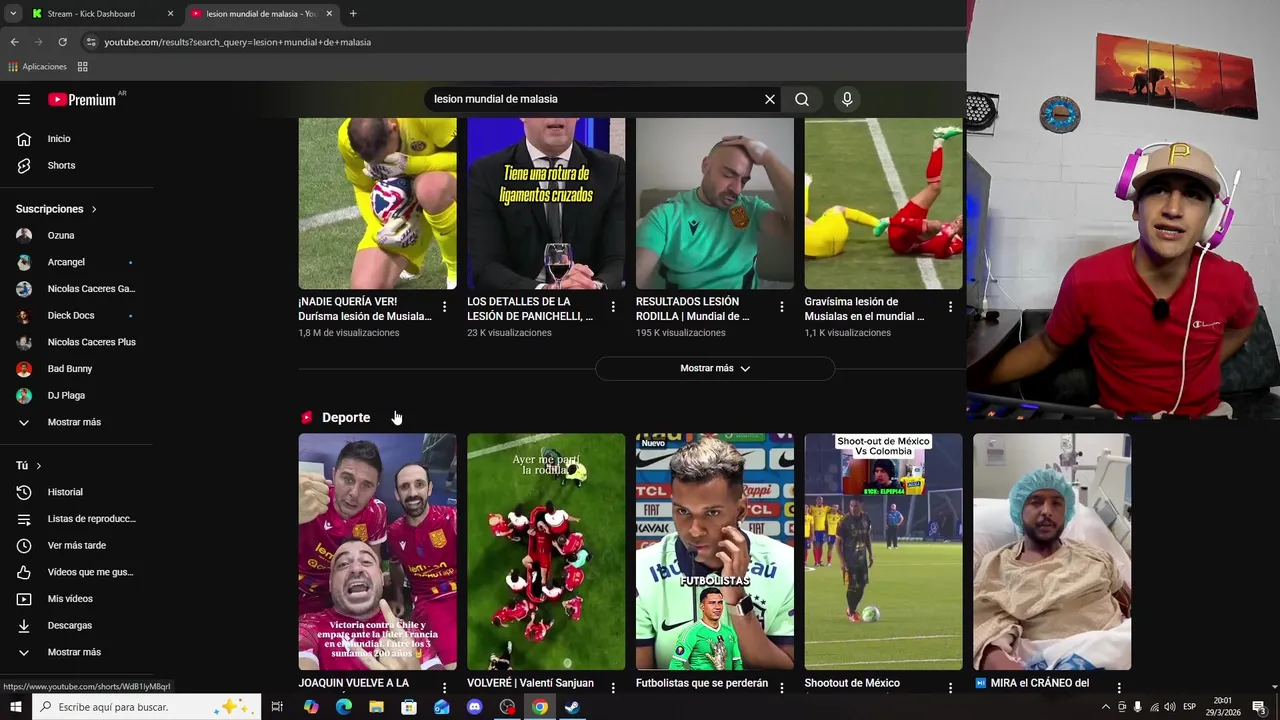Click Windows taskbar search box
Image resolution: width=1280 pixels, height=720 pixels.
(147, 707)
